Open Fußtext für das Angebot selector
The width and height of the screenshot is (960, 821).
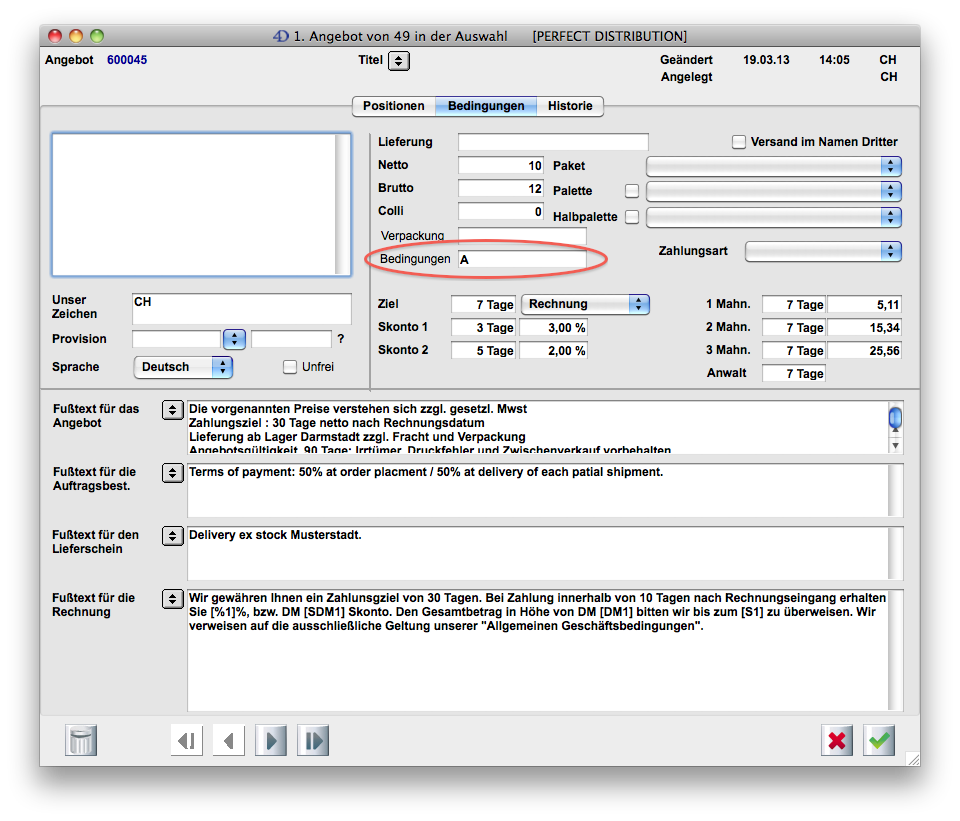point(172,410)
